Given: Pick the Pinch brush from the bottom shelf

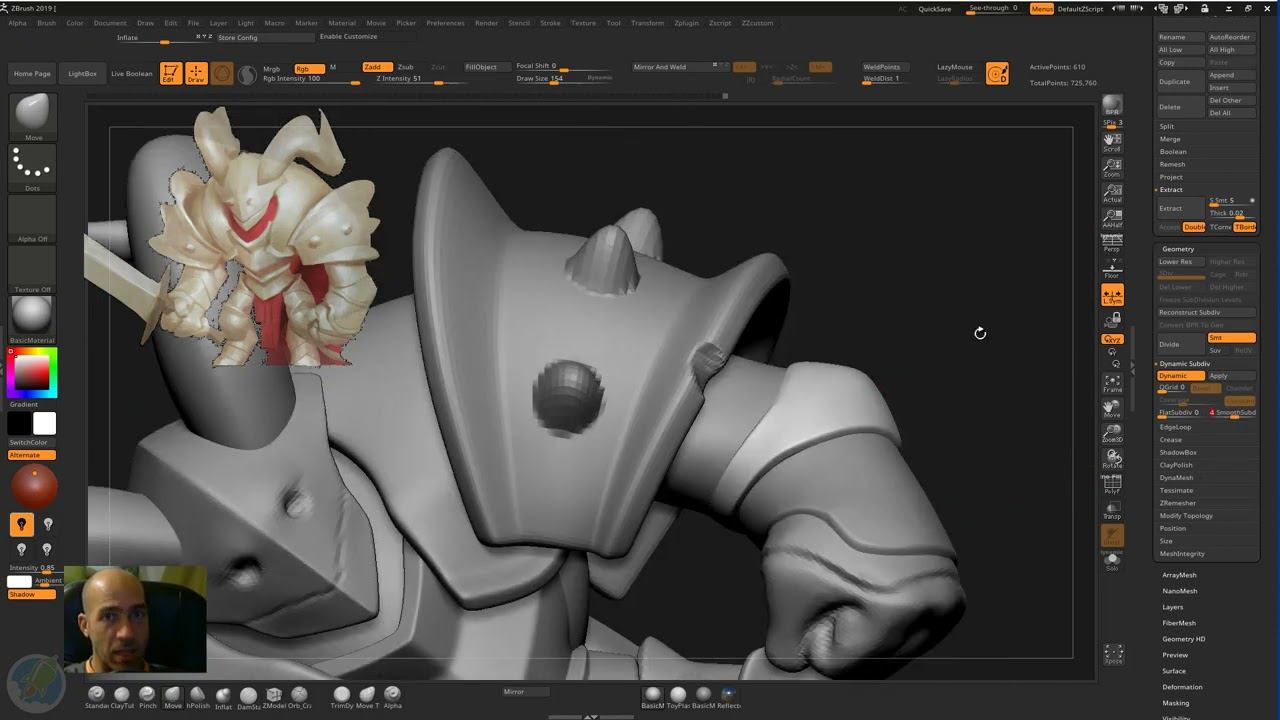Looking at the screenshot, I should tap(147, 695).
